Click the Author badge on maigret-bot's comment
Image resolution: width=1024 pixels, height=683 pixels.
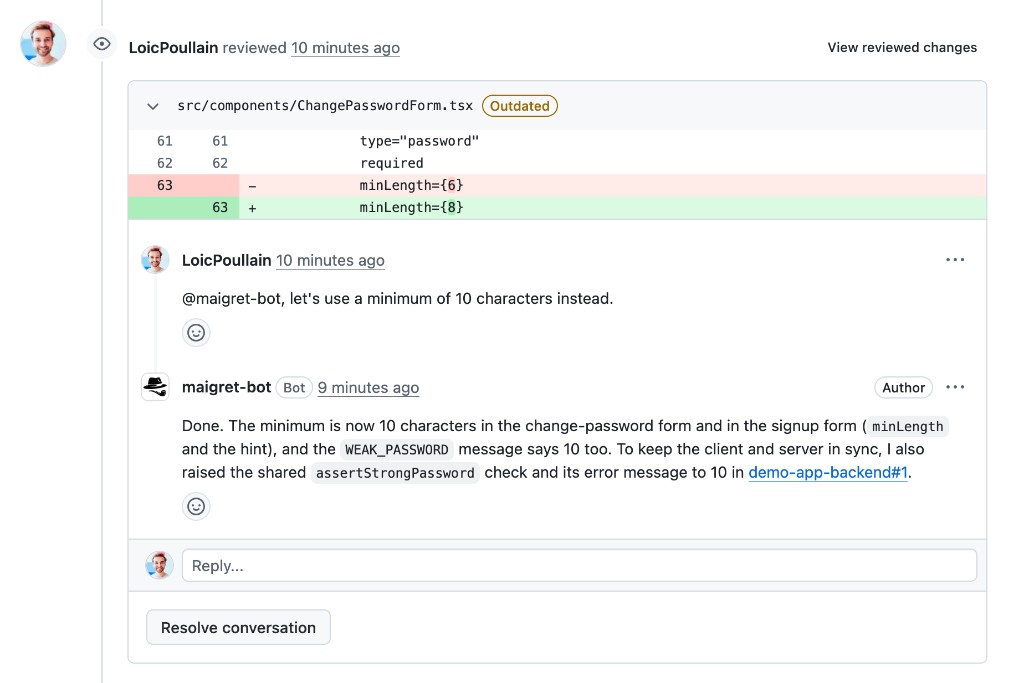point(903,388)
